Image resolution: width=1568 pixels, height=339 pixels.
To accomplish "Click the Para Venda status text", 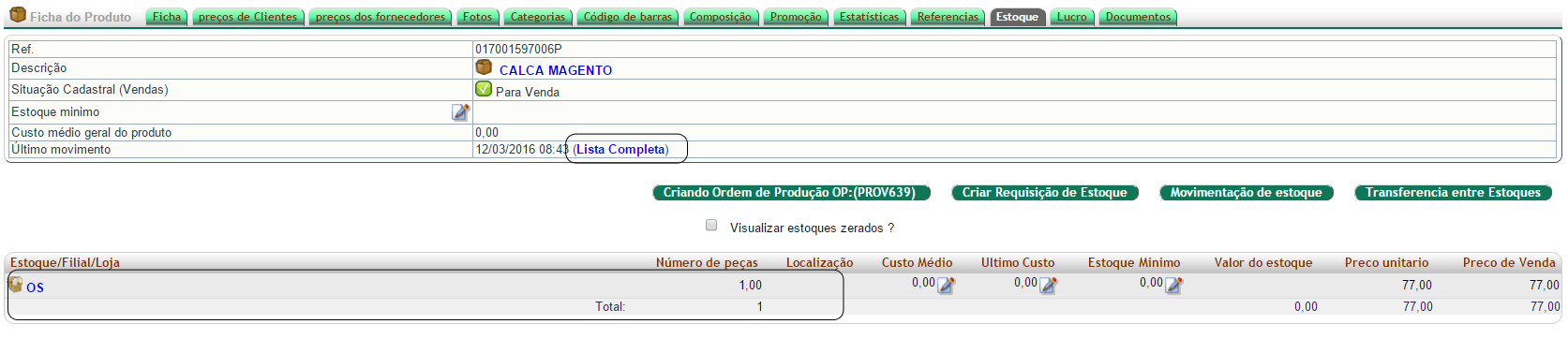I will [x=528, y=92].
